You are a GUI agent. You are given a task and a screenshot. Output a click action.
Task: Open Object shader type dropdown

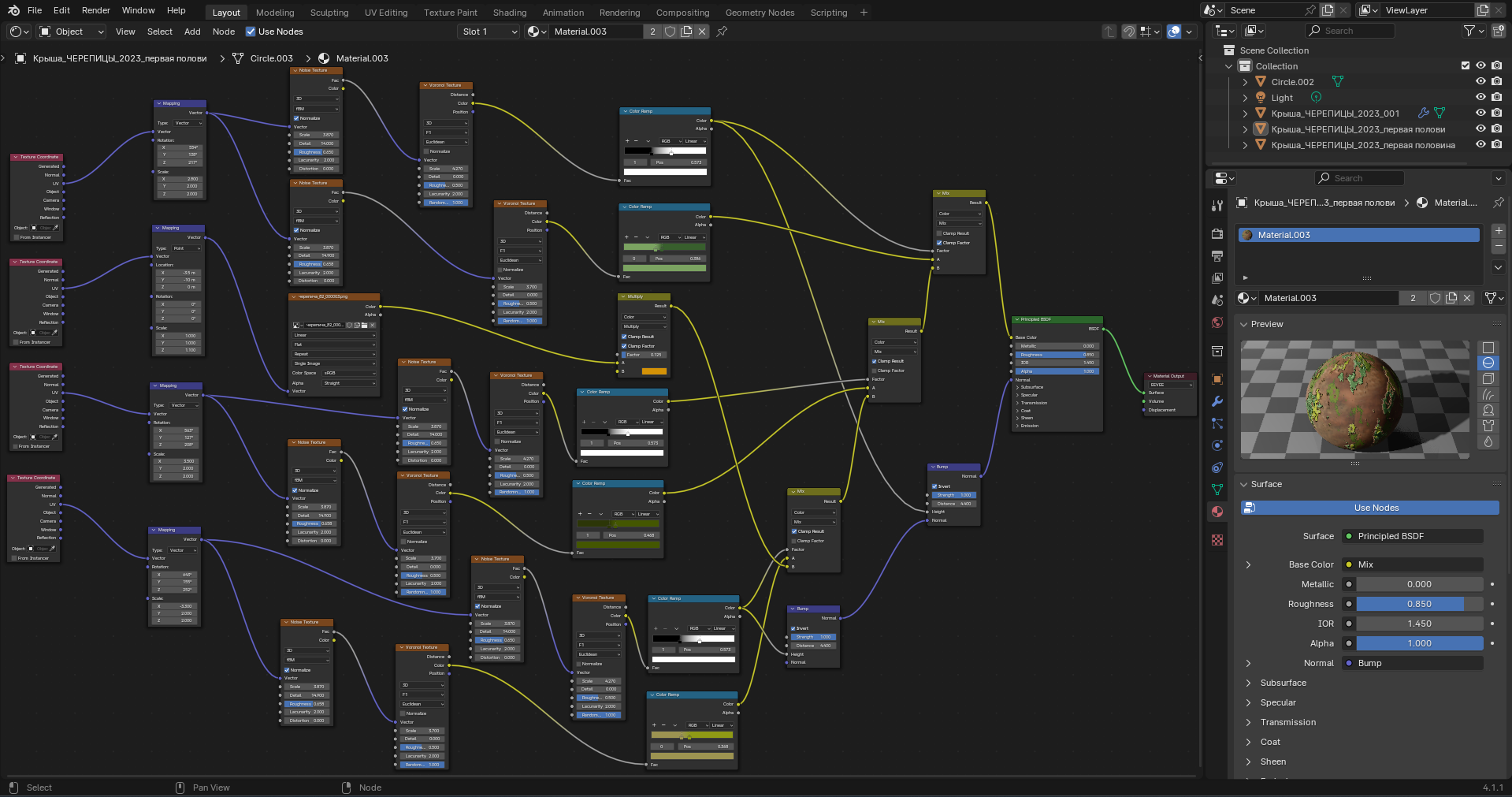click(x=72, y=32)
